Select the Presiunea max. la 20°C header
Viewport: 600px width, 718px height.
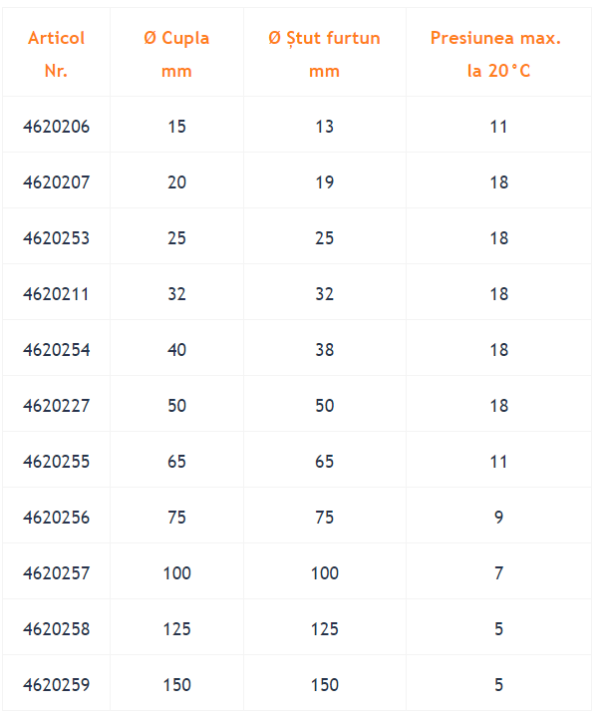(x=498, y=54)
